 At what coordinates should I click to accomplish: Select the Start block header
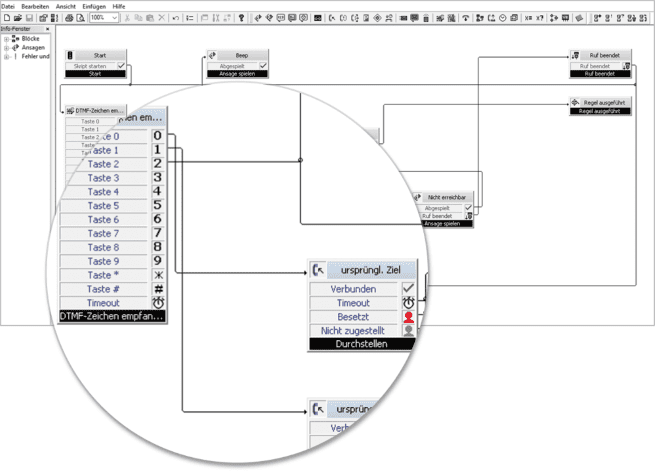(x=99, y=56)
